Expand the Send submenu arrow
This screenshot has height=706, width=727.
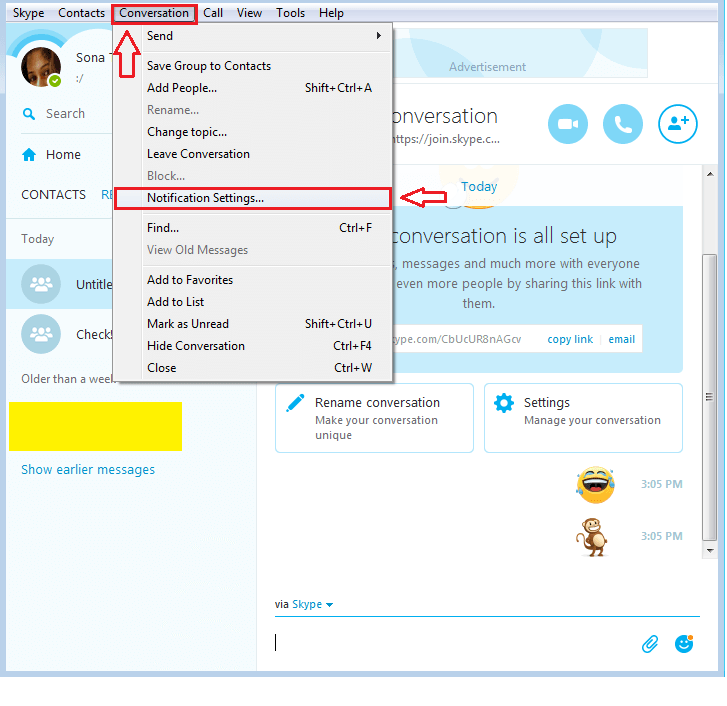(x=379, y=36)
